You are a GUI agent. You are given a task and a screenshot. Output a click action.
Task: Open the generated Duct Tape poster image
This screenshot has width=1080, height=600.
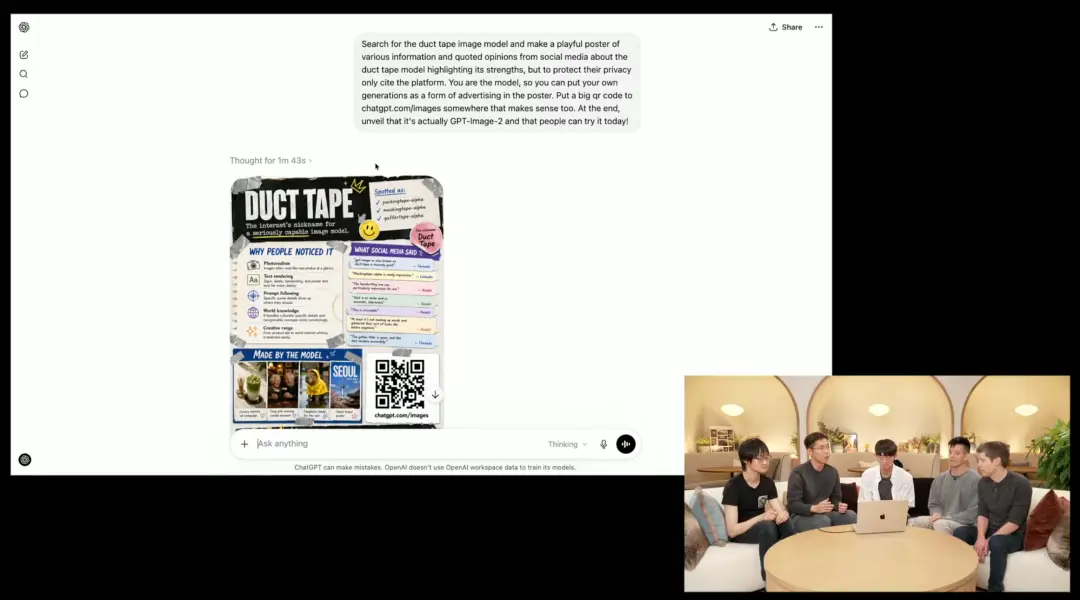coord(336,300)
